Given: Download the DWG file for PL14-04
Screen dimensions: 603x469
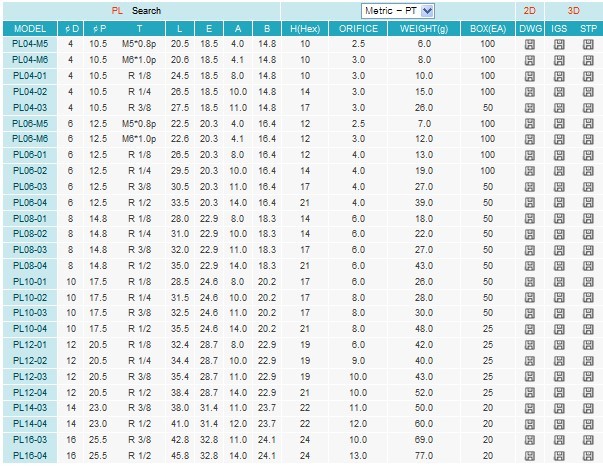Looking at the screenshot, I should tap(529, 423).
